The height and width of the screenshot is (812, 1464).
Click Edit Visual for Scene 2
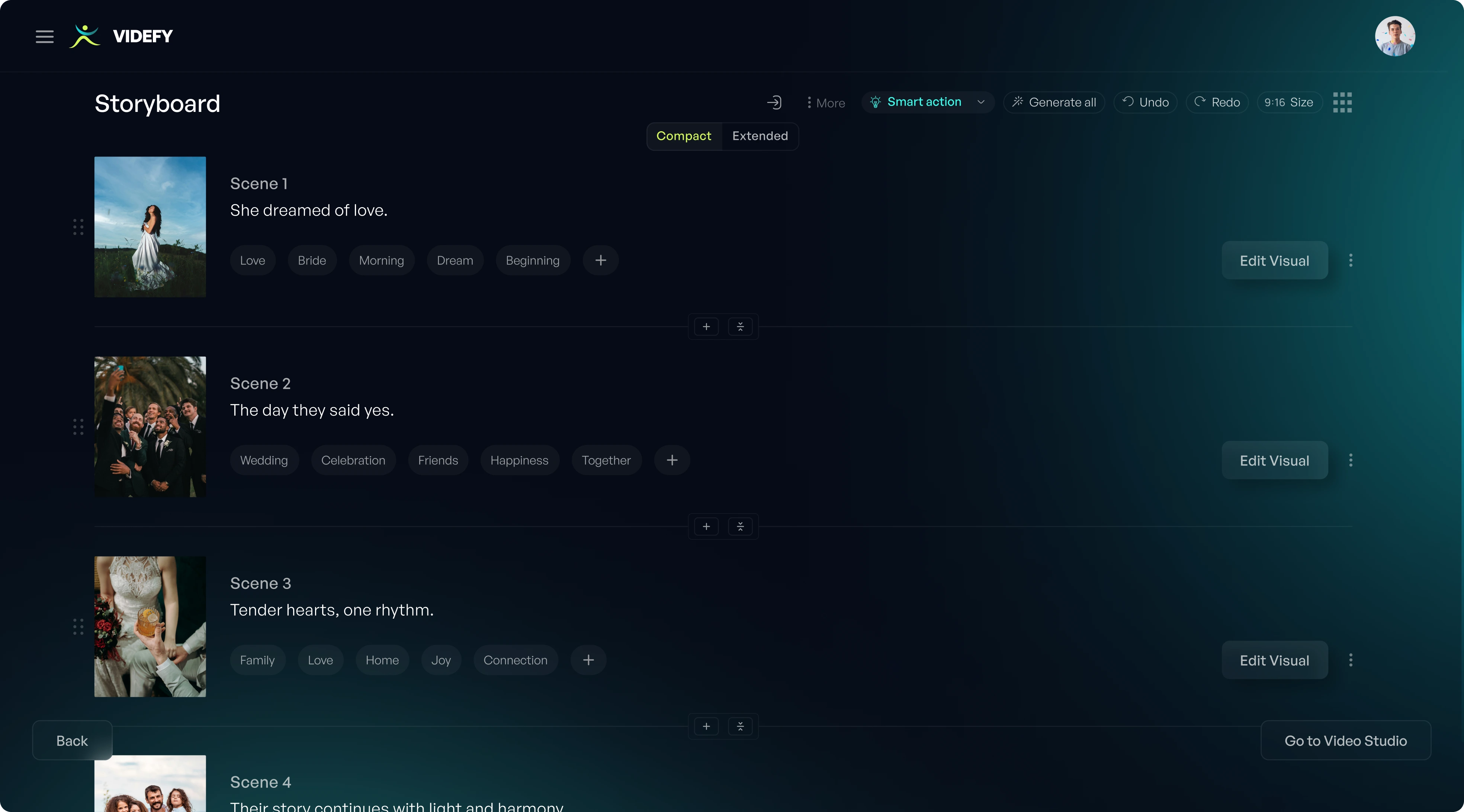pos(1274,460)
